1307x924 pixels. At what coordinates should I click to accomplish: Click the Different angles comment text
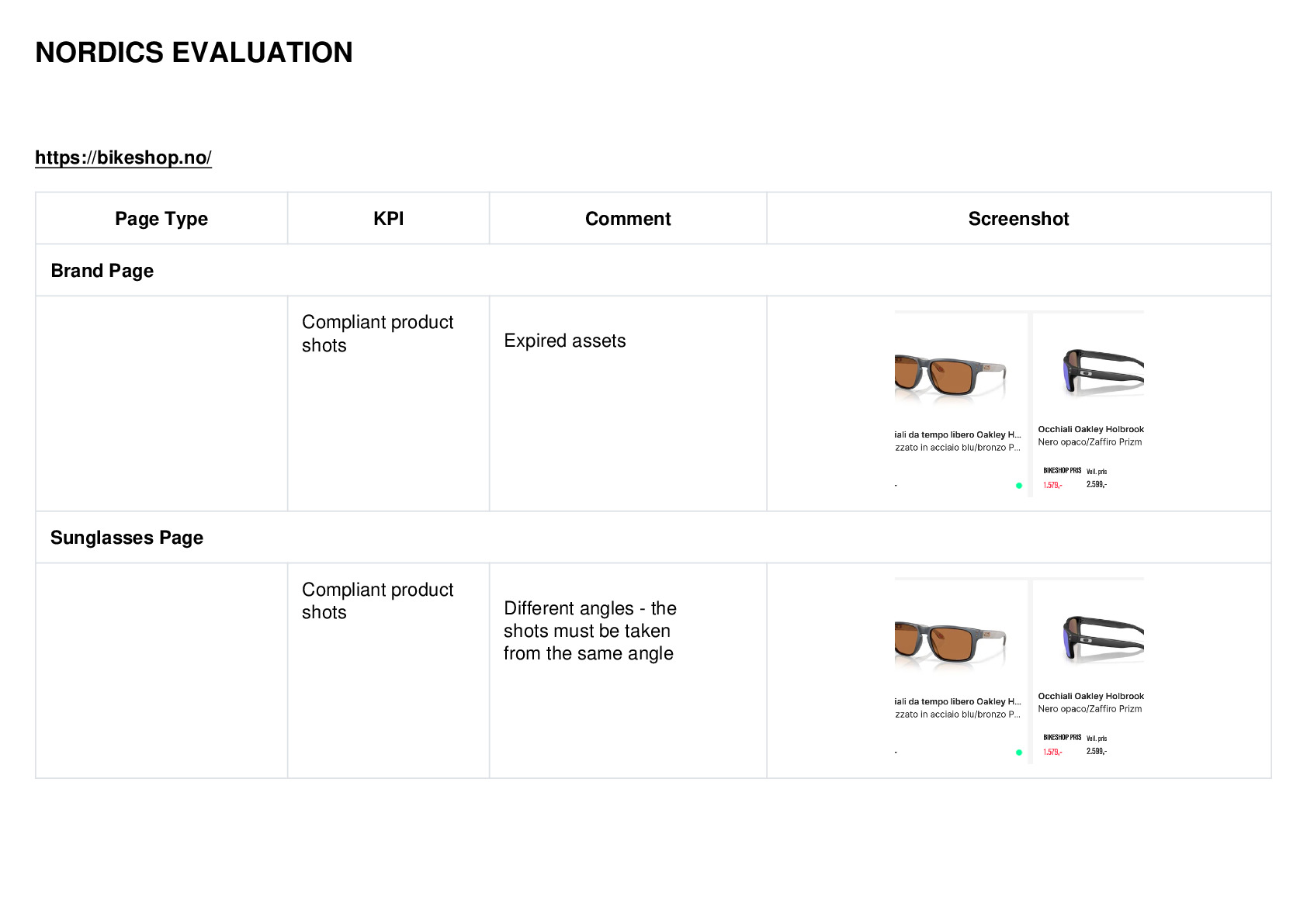590,631
